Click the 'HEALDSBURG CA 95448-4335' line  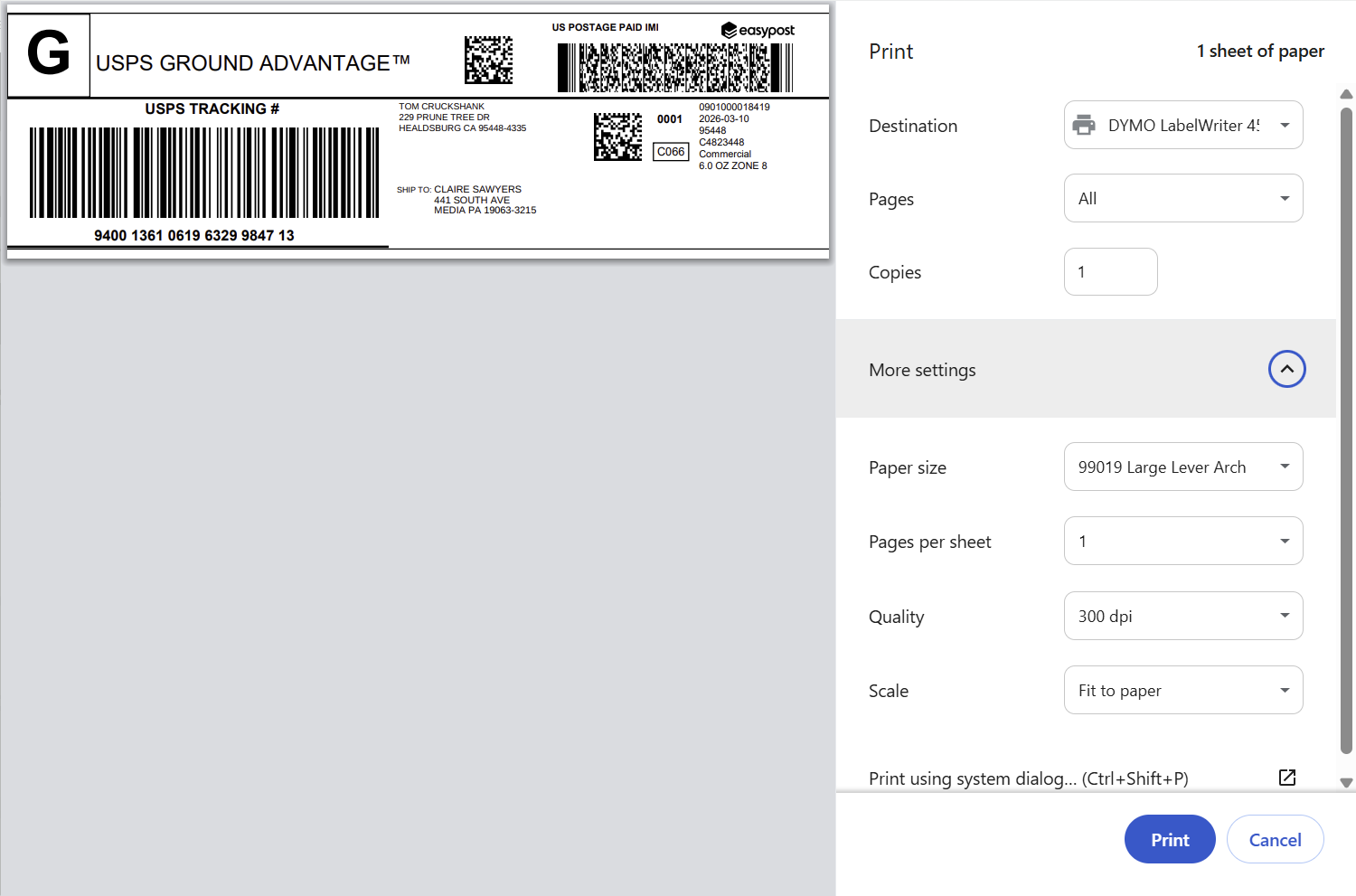pyautogui.click(x=463, y=128)
